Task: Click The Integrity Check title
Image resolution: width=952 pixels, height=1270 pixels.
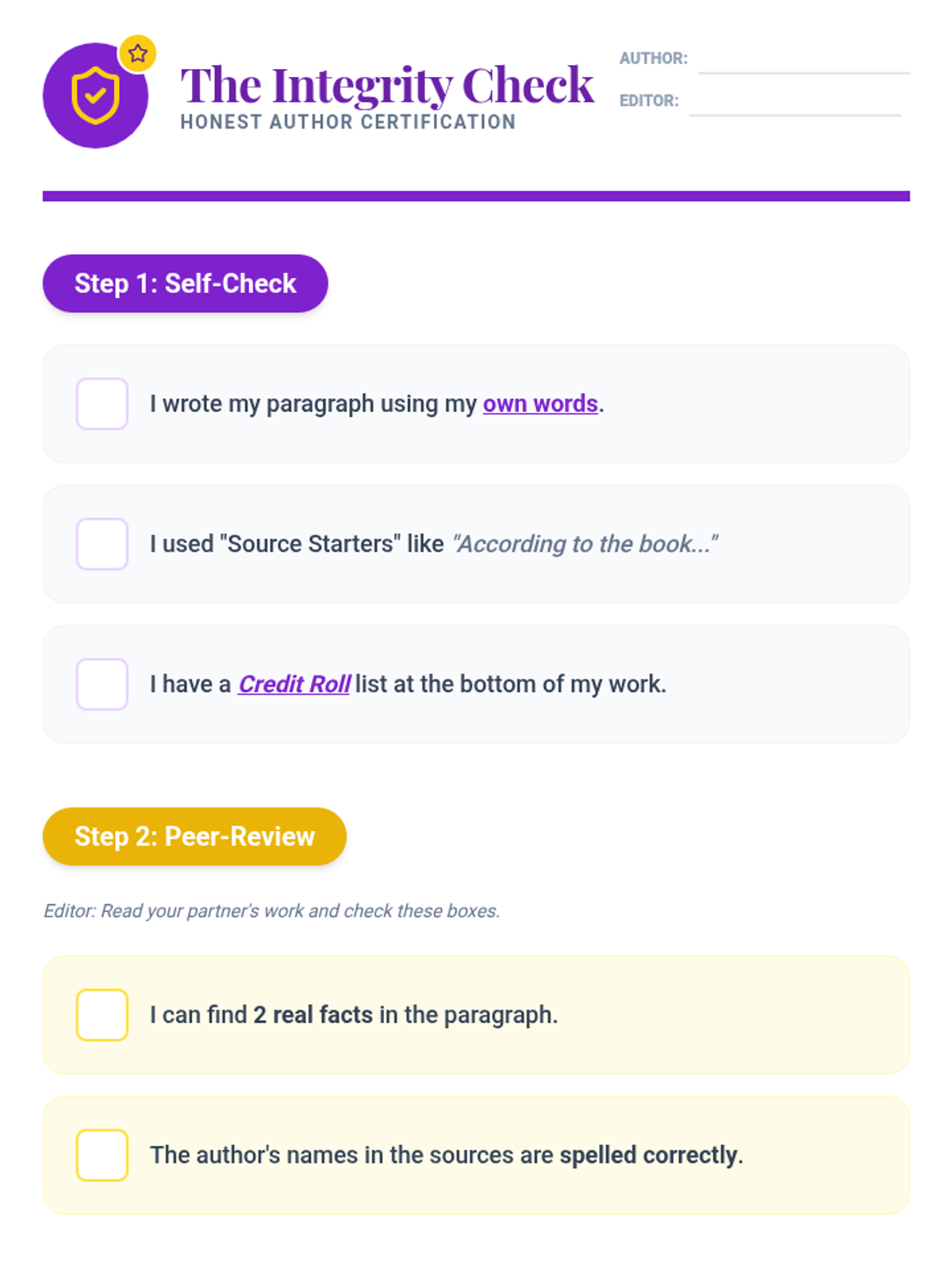Action: [x=387, y=85]
